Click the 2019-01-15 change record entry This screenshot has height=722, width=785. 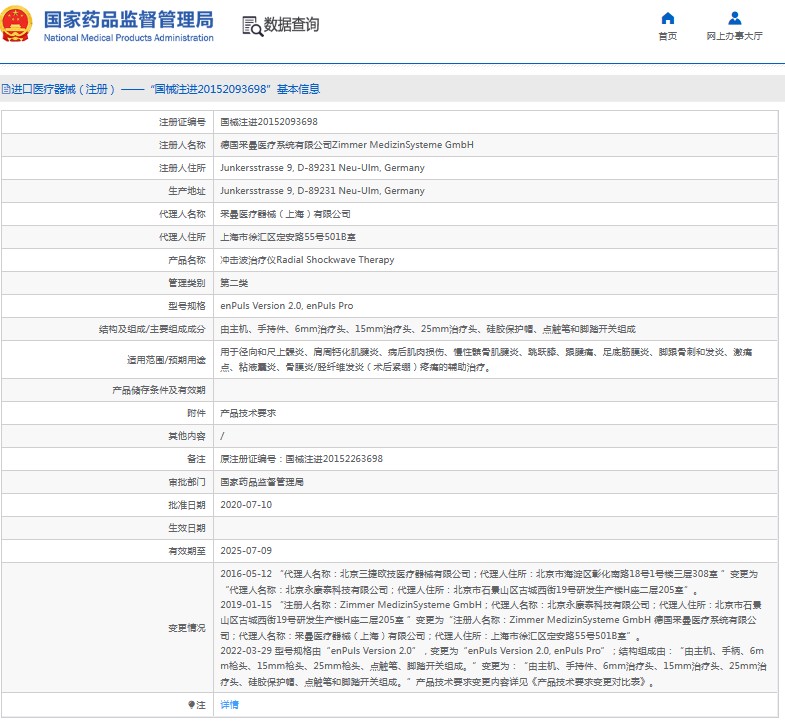491,620
